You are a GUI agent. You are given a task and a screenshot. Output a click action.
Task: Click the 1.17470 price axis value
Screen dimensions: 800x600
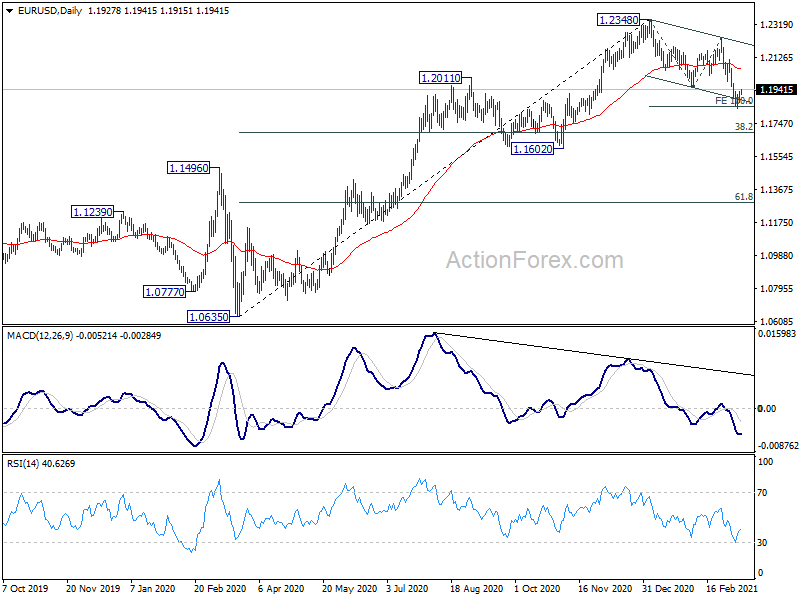777,123
